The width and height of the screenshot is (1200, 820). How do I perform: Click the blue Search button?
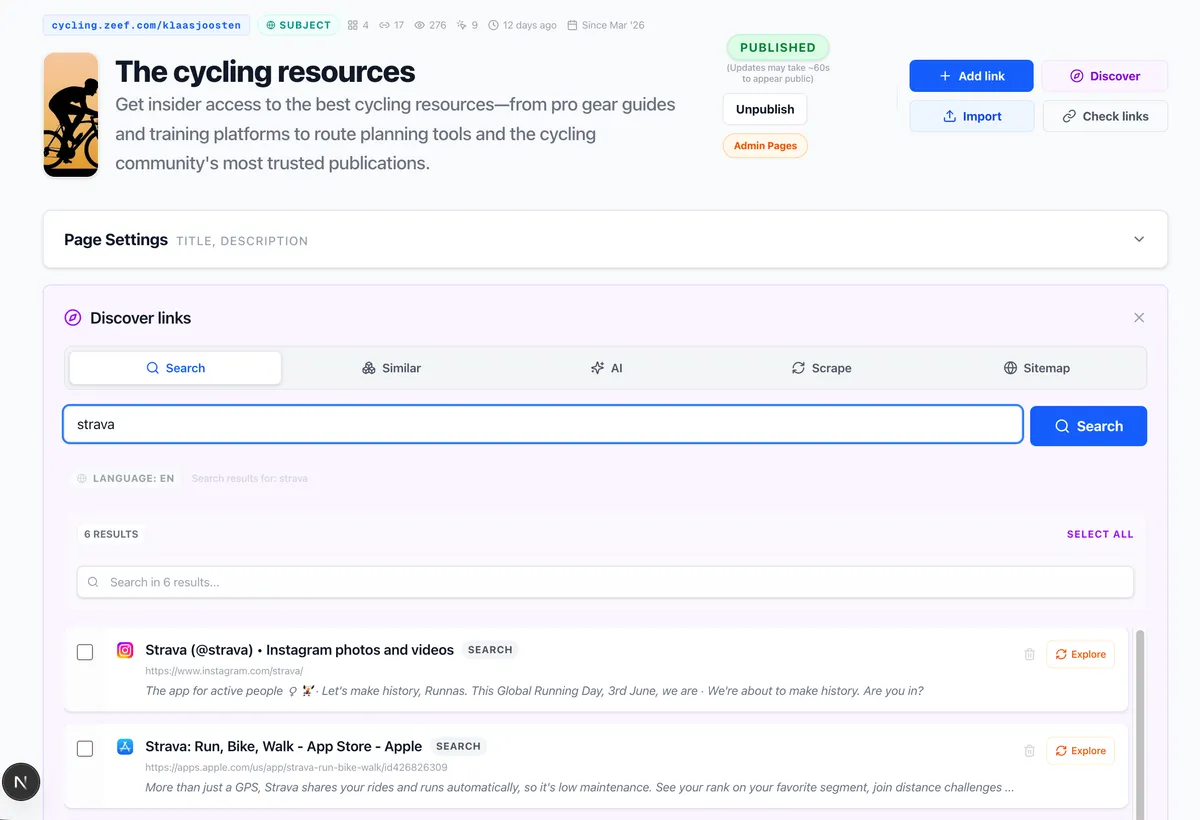1088,426
